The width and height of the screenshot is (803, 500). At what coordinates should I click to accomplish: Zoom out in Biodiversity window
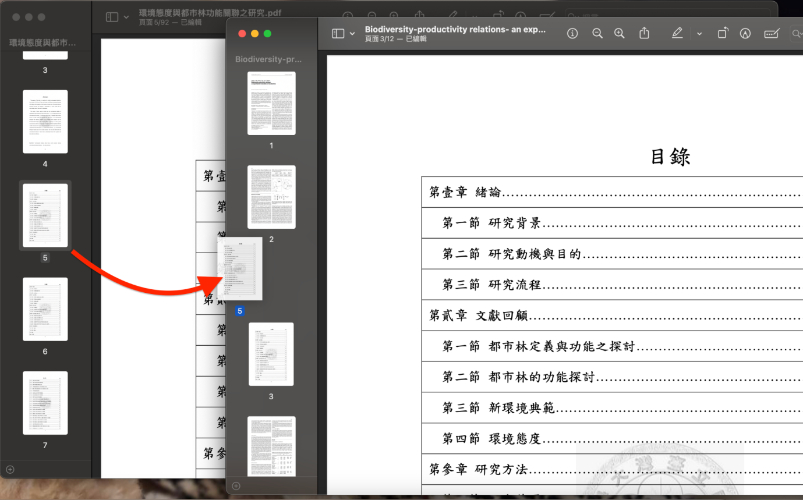597,33
